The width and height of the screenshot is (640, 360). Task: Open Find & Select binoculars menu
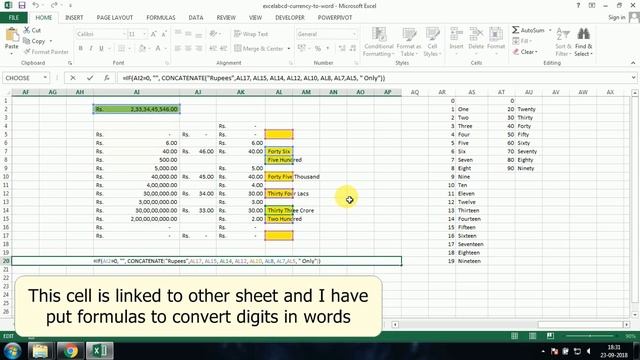click(x=583, y=42)
